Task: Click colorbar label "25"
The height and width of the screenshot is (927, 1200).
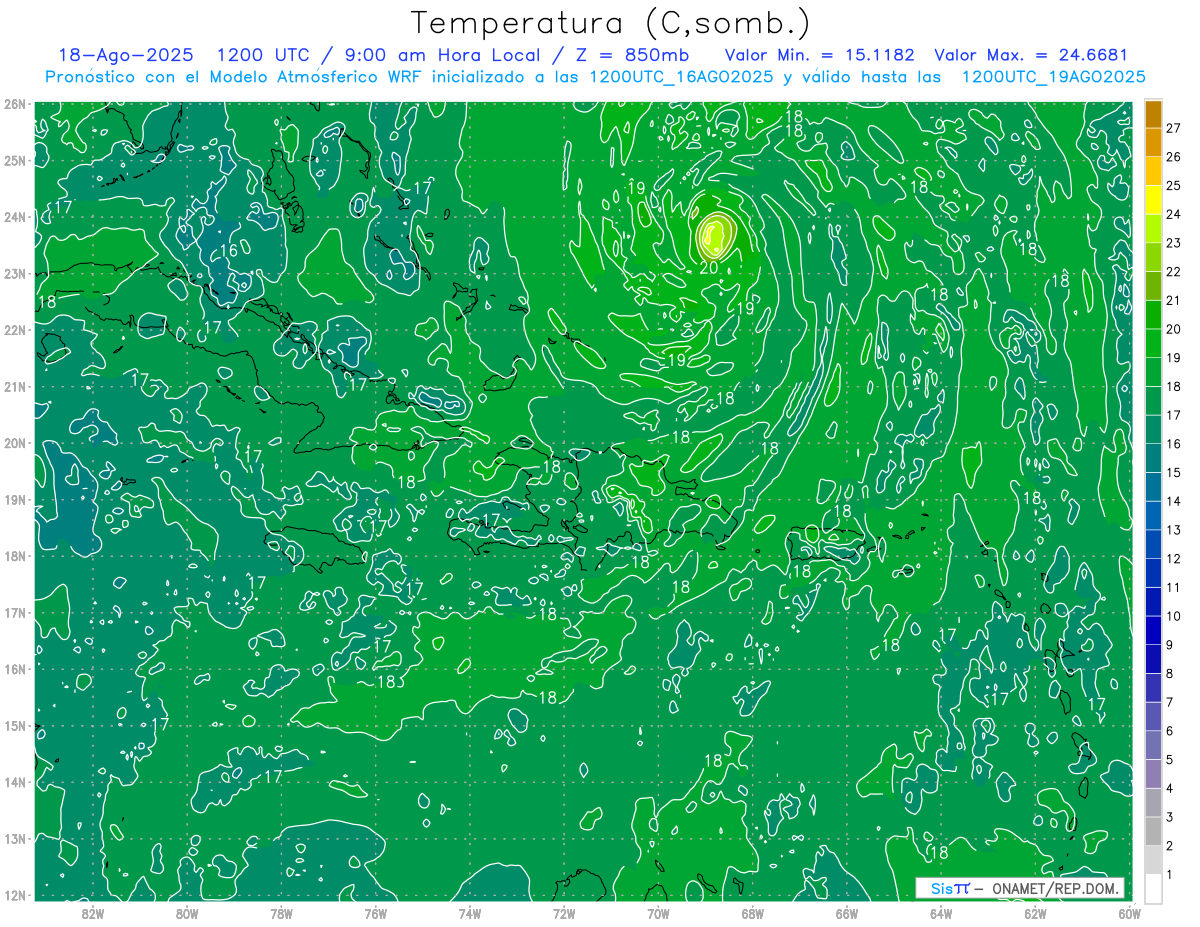Action: [x=1174, y=186]
